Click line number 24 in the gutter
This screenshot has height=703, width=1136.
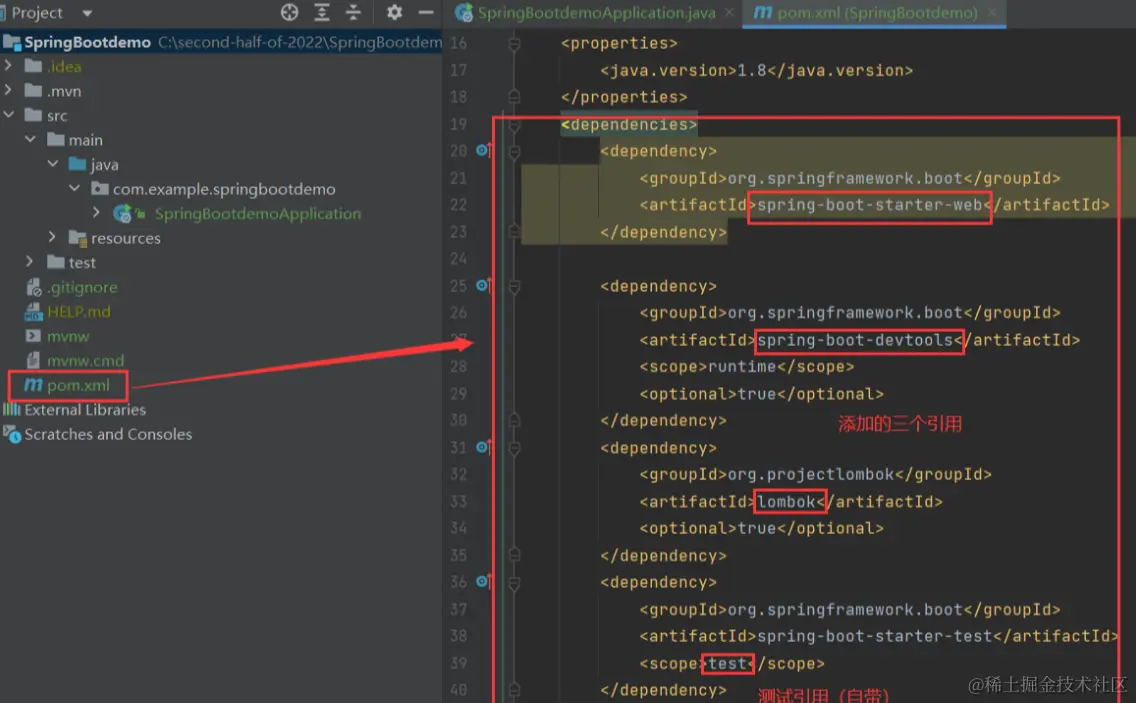coord(458,259)
